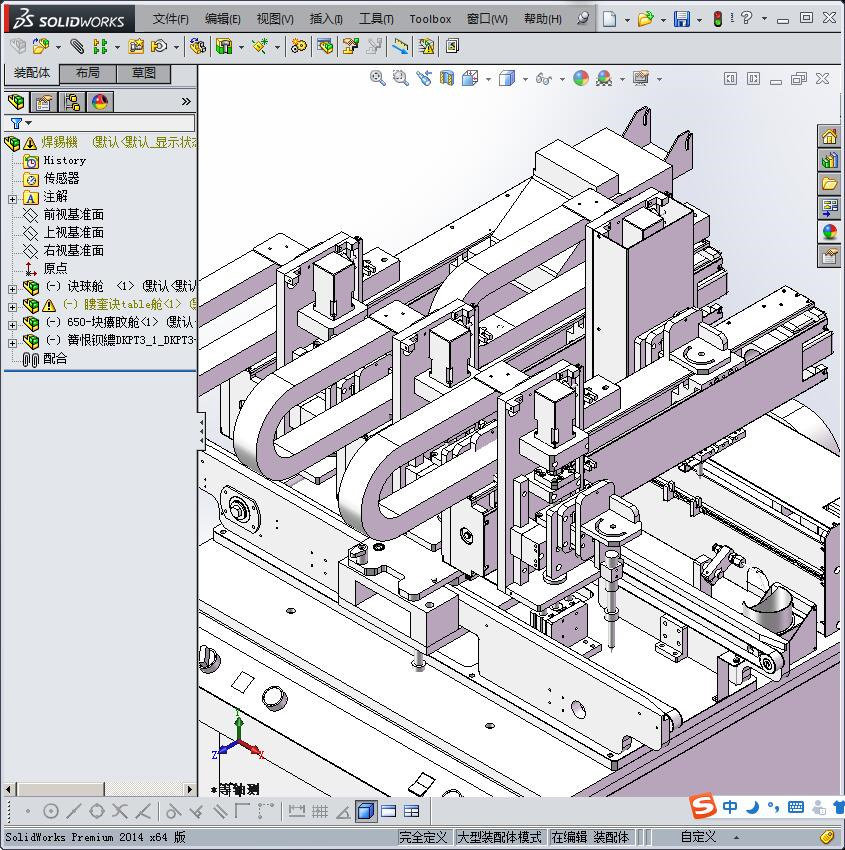This screenshot has height=850, width=845.
Task: Click the Zoom to Fit magnifier icon
Action: coord(377,78)
